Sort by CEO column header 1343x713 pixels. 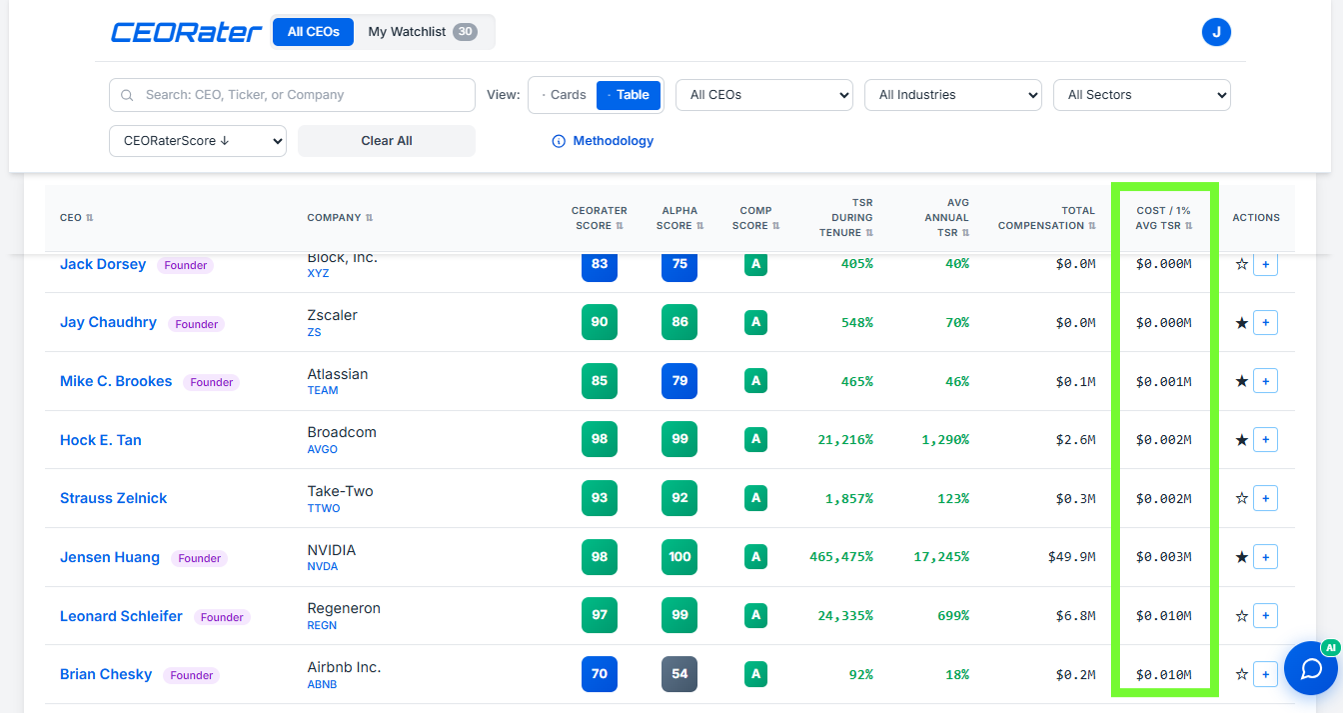(76, 218)
